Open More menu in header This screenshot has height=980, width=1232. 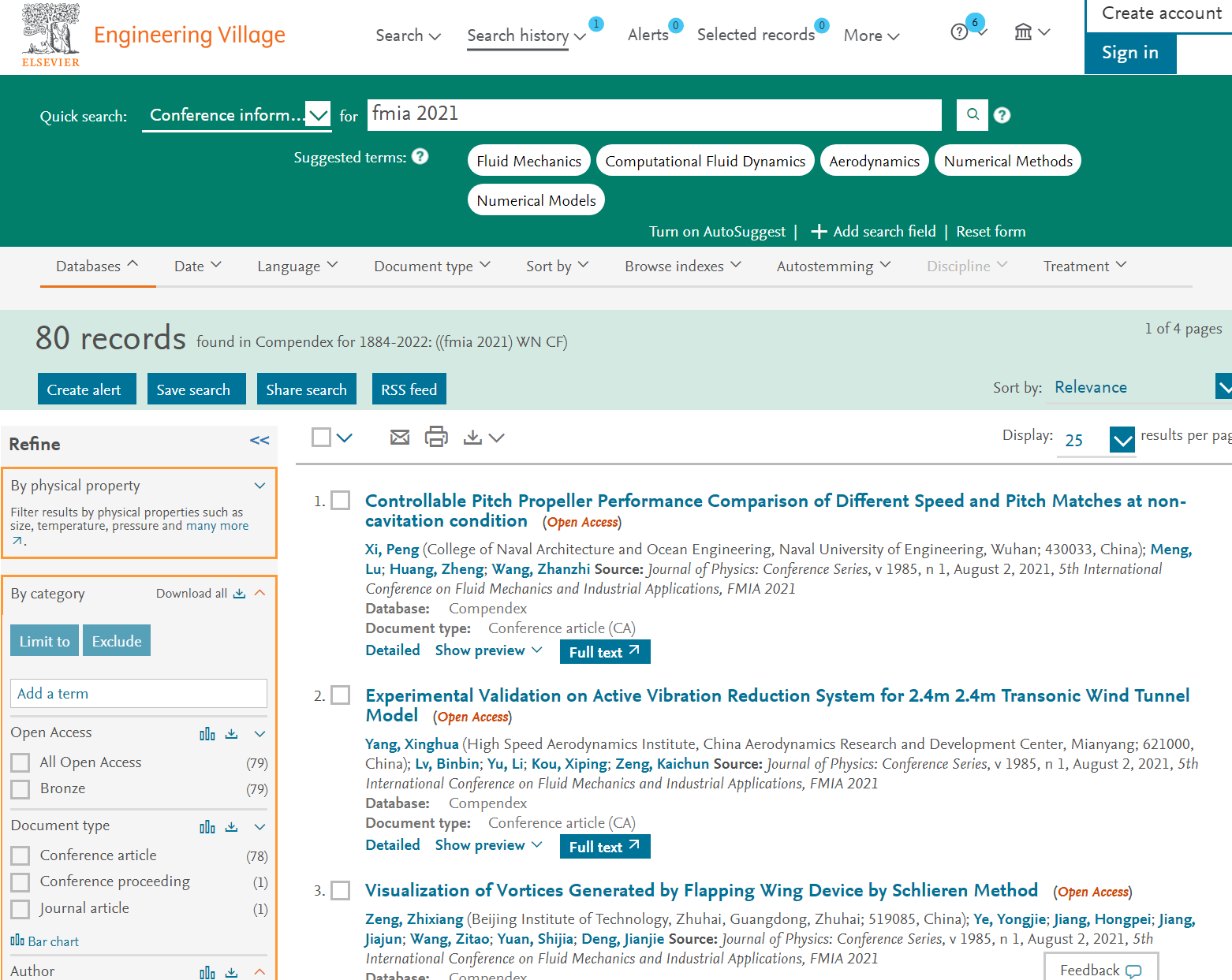coord(871,35)
